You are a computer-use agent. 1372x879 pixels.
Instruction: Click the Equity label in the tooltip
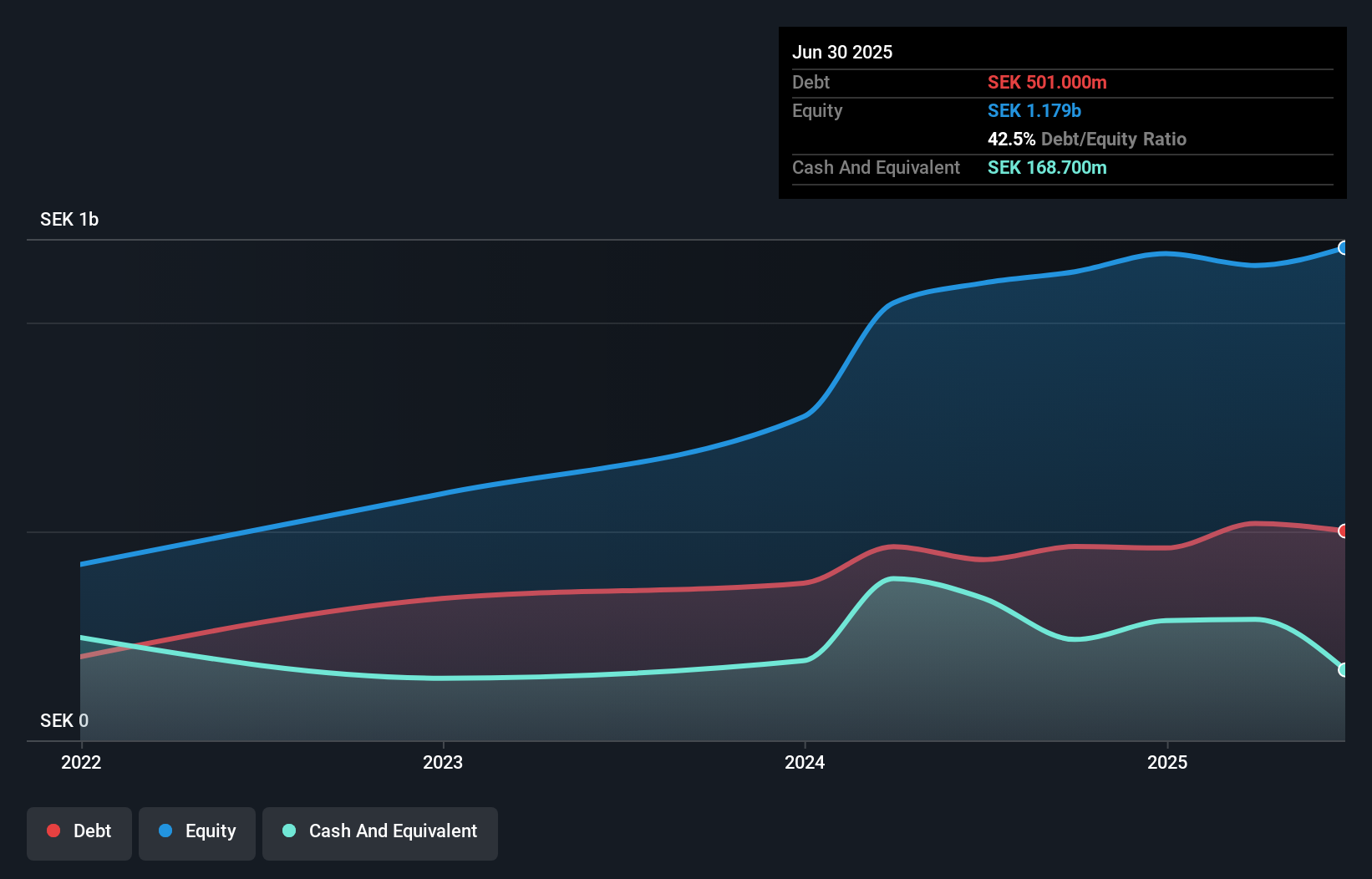(817, 111)
